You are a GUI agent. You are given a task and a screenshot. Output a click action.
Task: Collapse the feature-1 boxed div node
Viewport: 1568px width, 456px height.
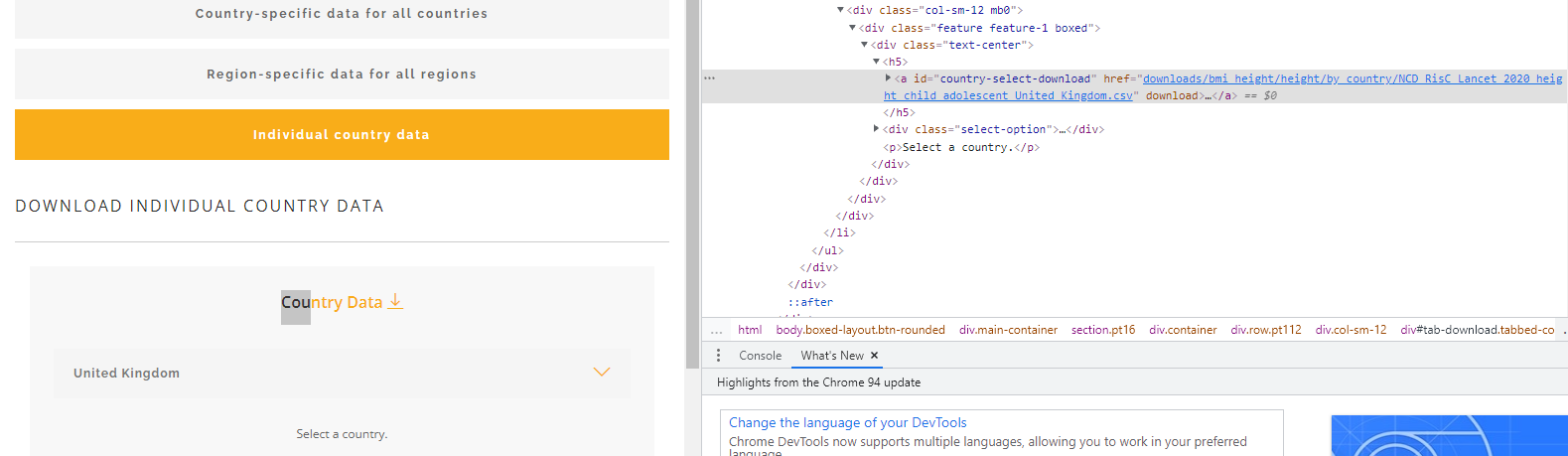852,28
